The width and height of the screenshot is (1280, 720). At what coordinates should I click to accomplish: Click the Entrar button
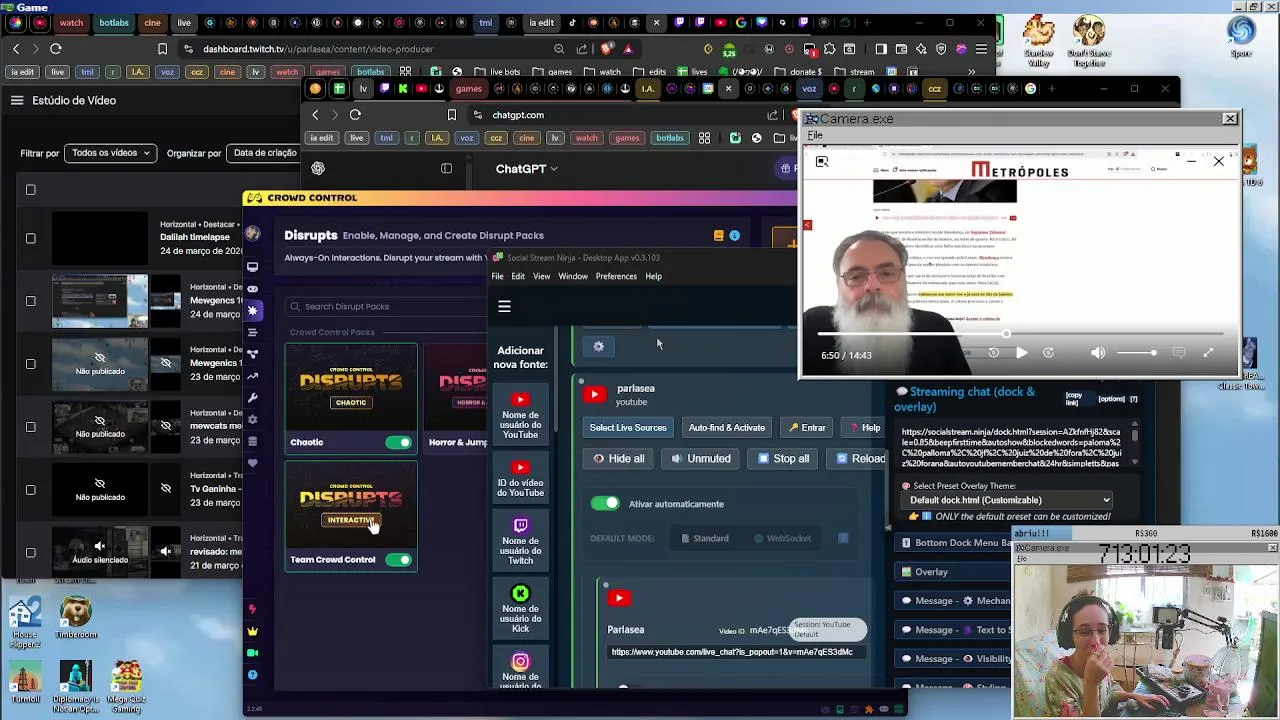807,428
